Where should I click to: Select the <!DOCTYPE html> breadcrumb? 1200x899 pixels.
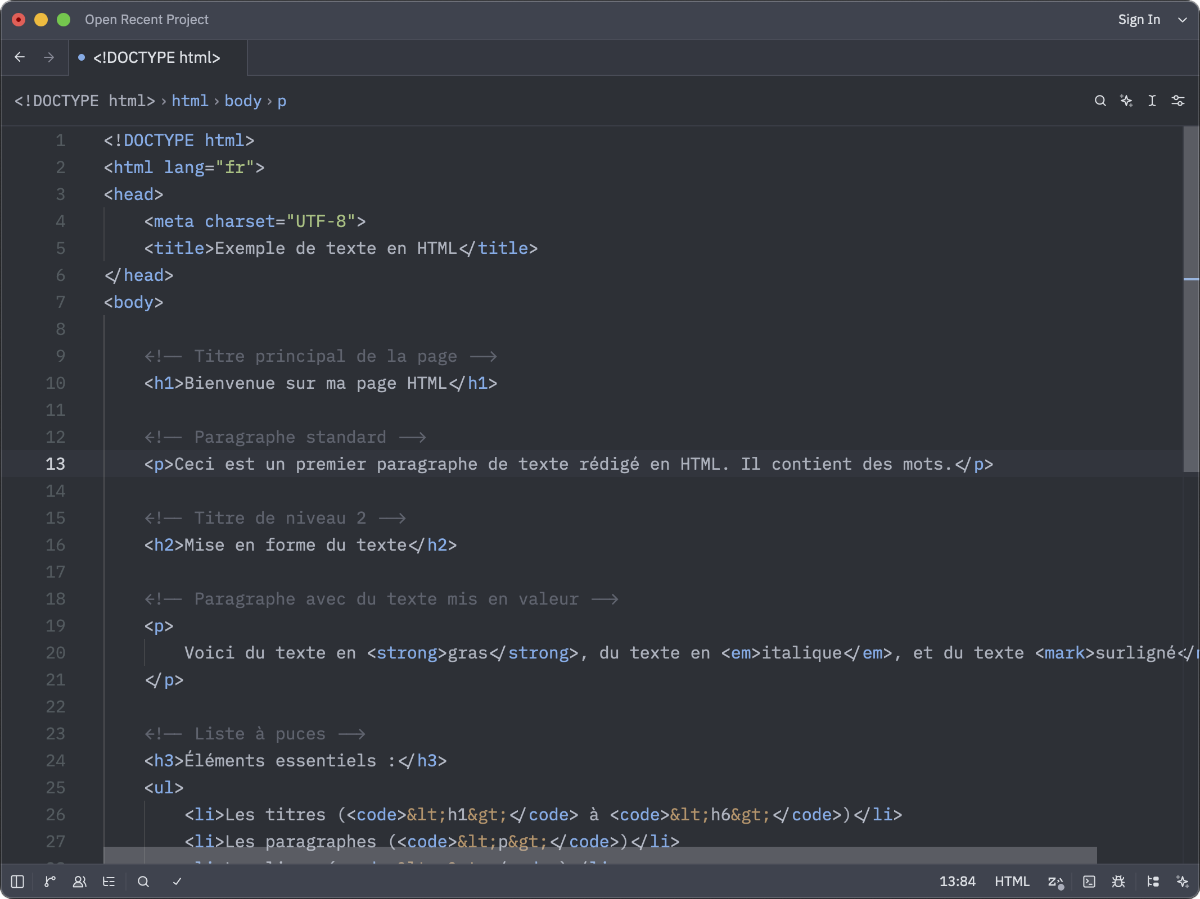(x=84, y=101)
